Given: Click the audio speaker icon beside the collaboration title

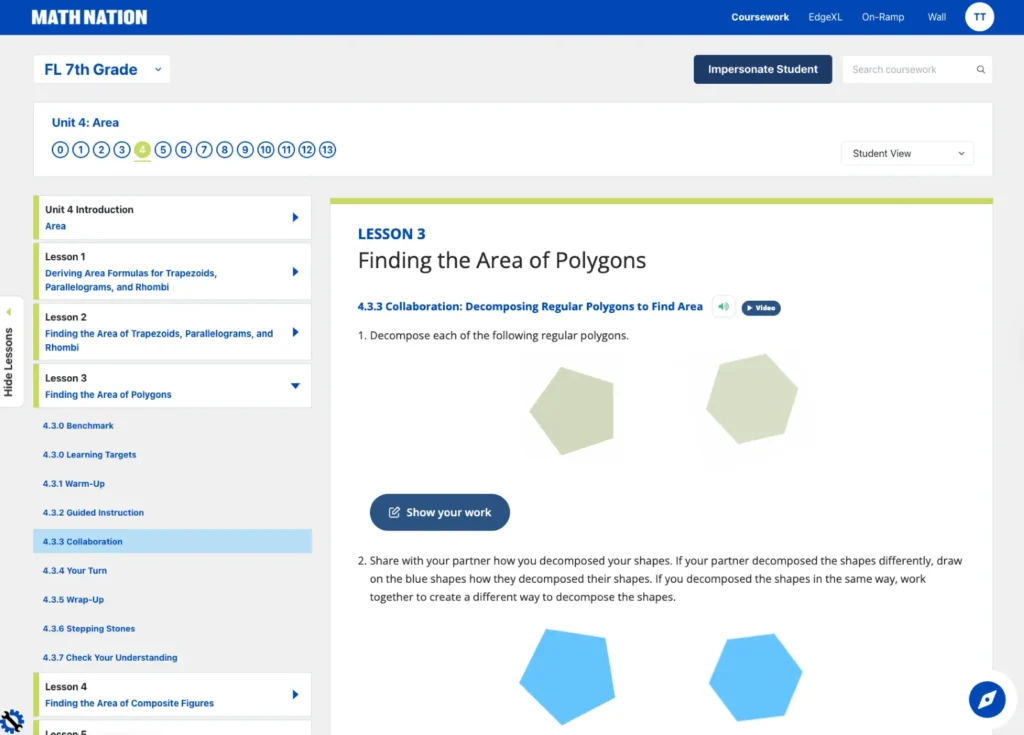Looking at the screenshot, I should click(723, 307).
